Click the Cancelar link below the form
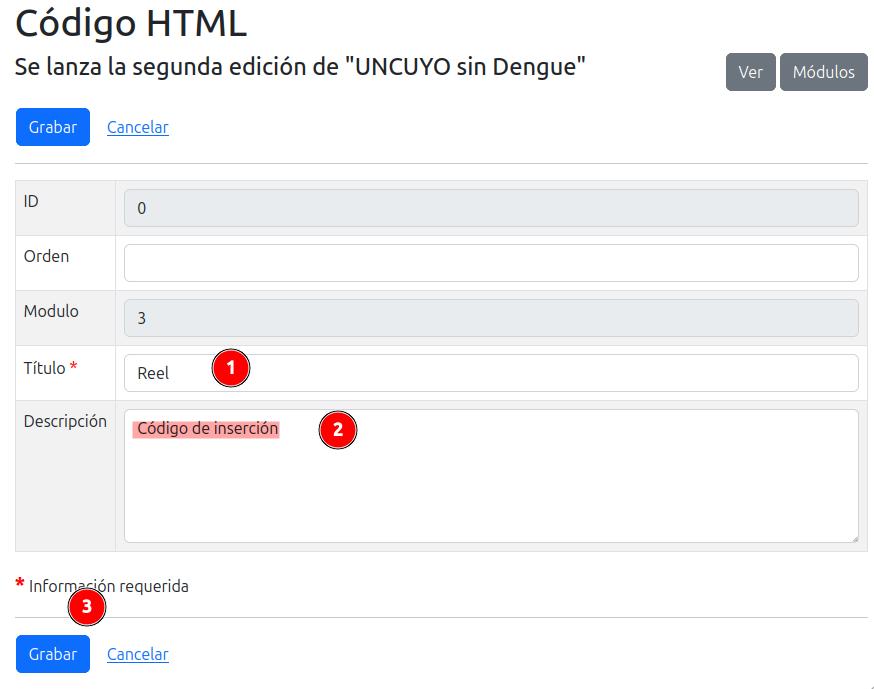 tap(137, 654)
